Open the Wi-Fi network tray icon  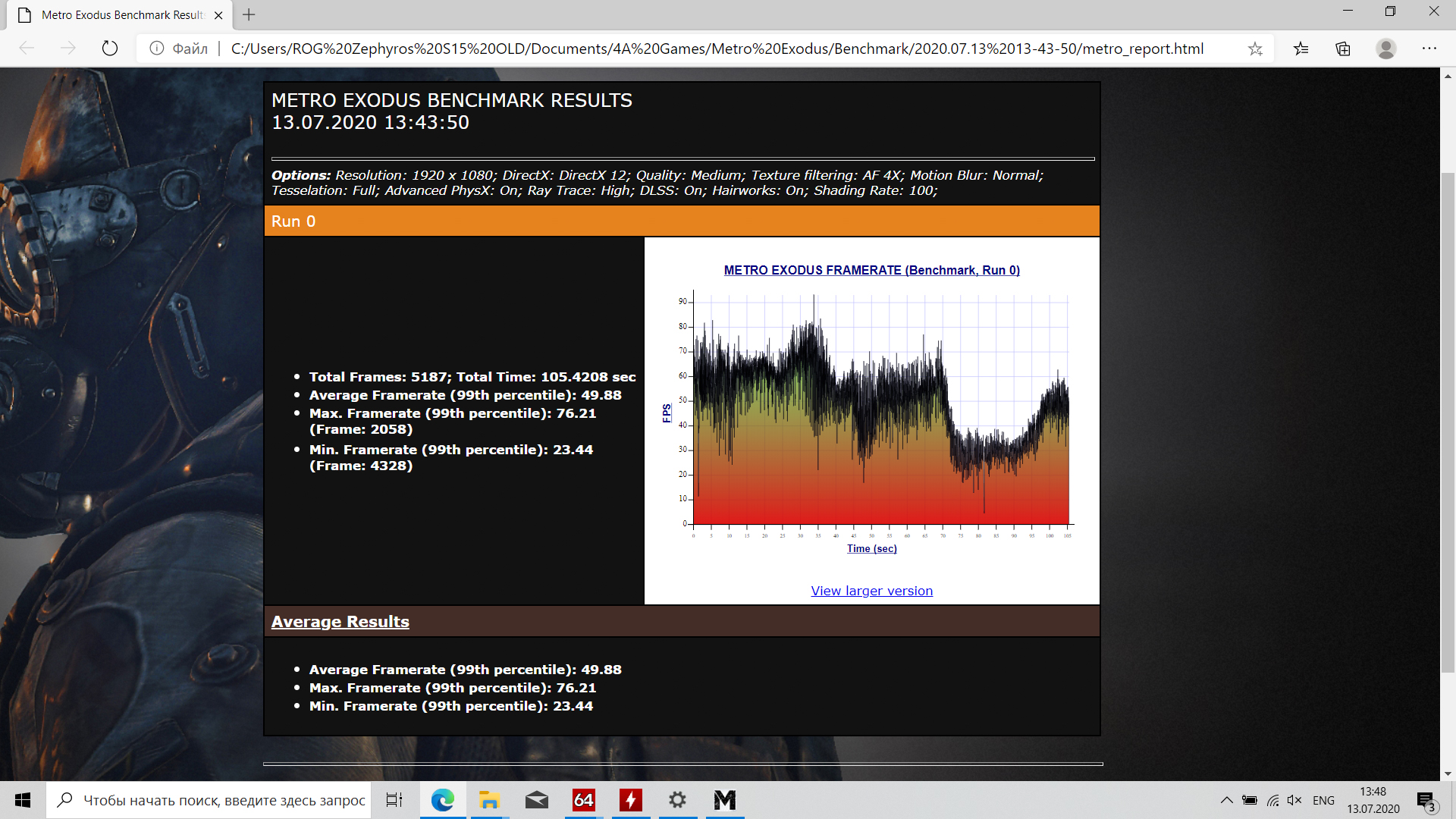(x=1272, y=800)
